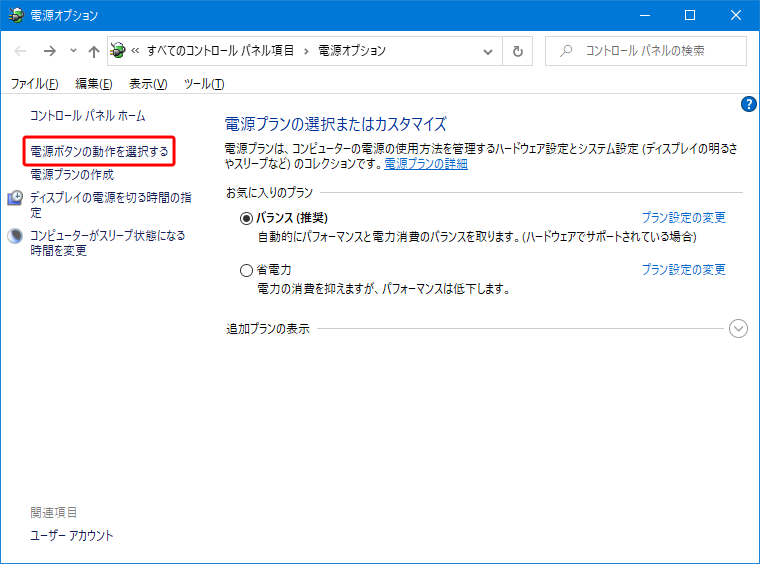Click the power options icon in address bar
The height and width of the screenshot is (564, 760).
point(119,51)
